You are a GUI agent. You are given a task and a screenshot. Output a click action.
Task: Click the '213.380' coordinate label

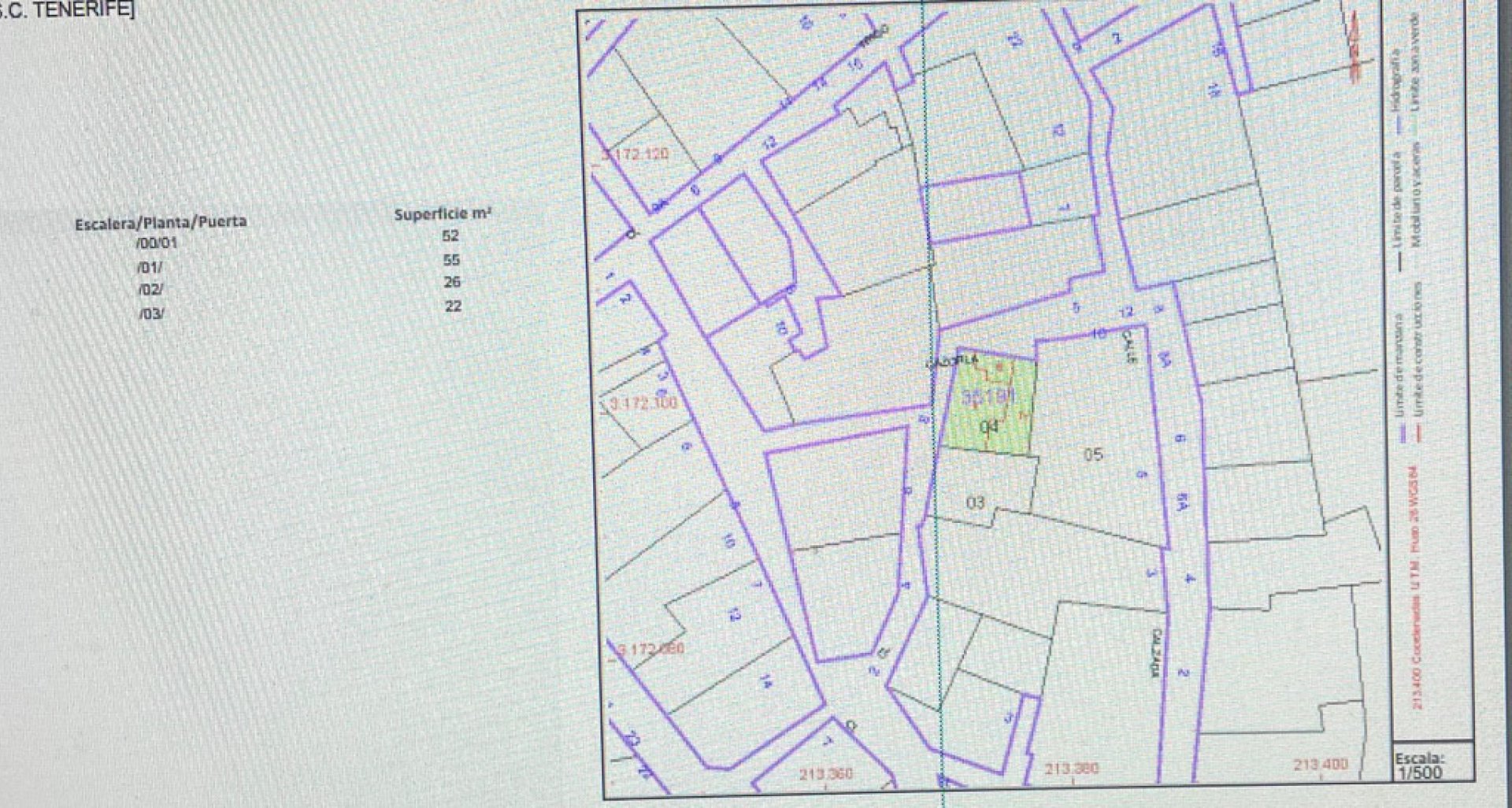click(1071, 769)
